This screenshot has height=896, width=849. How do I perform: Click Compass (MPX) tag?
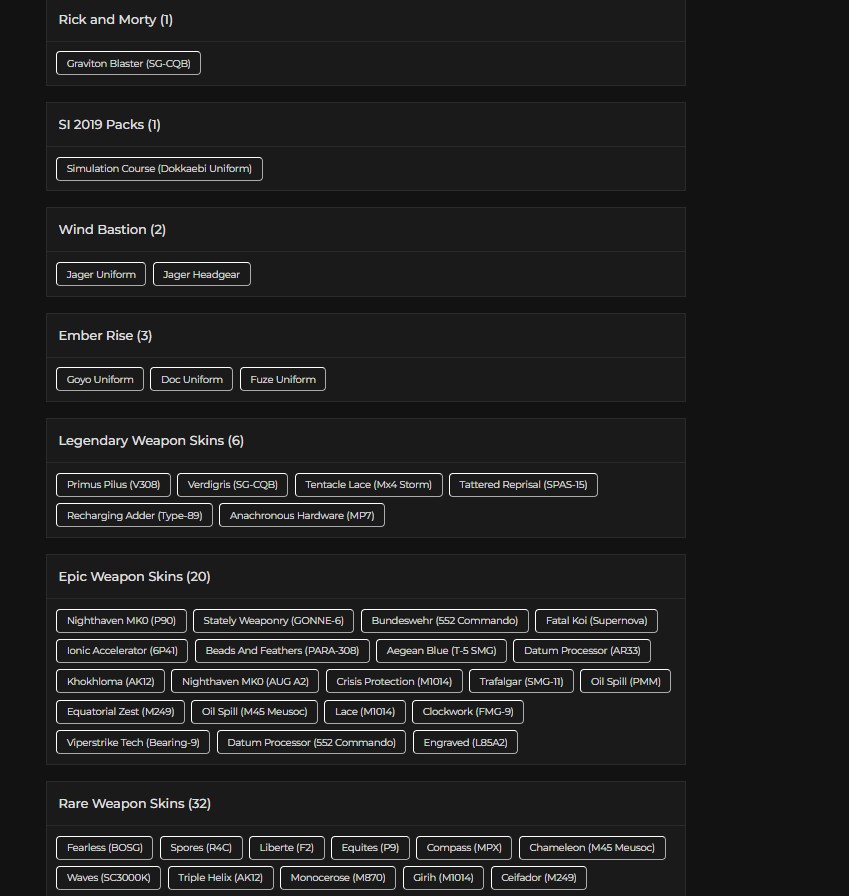[464, 848]
